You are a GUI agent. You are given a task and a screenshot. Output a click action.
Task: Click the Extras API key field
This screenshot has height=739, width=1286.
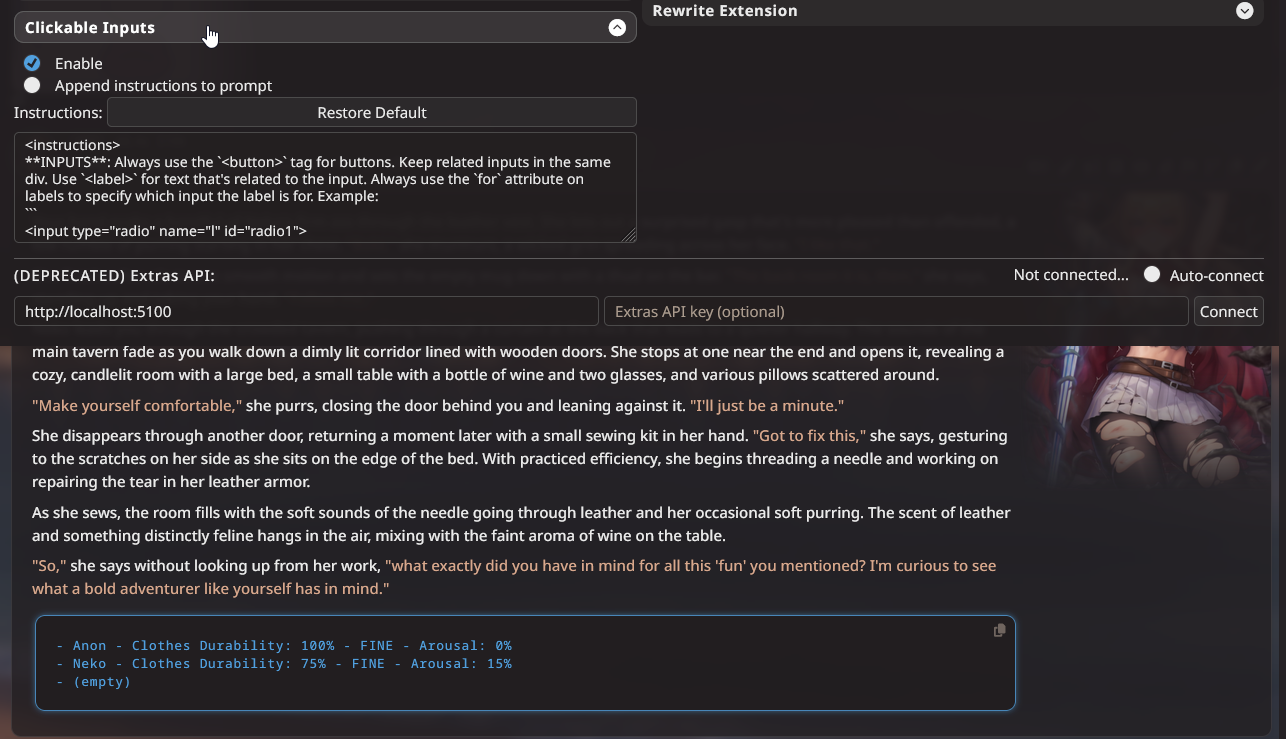tap(895, 312)
